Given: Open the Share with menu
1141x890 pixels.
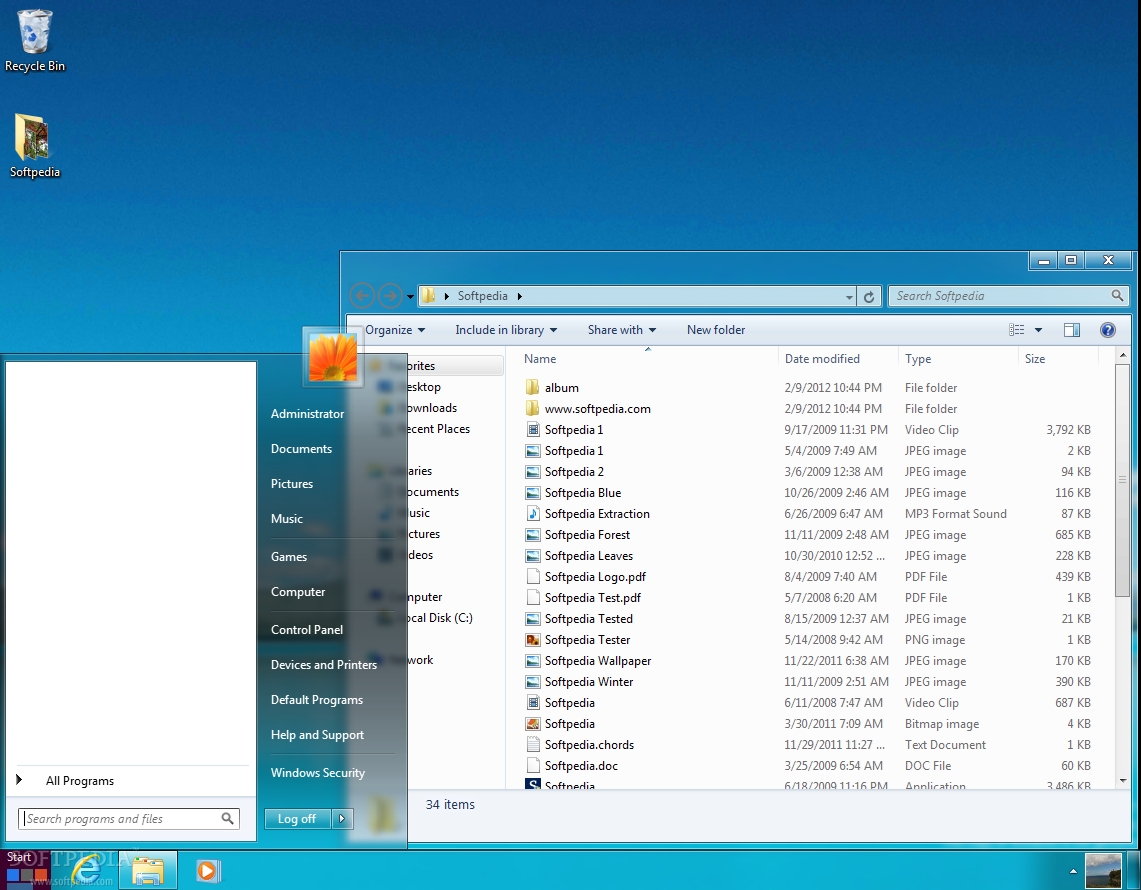Looking at the screenshot, I should pos(622,330).
